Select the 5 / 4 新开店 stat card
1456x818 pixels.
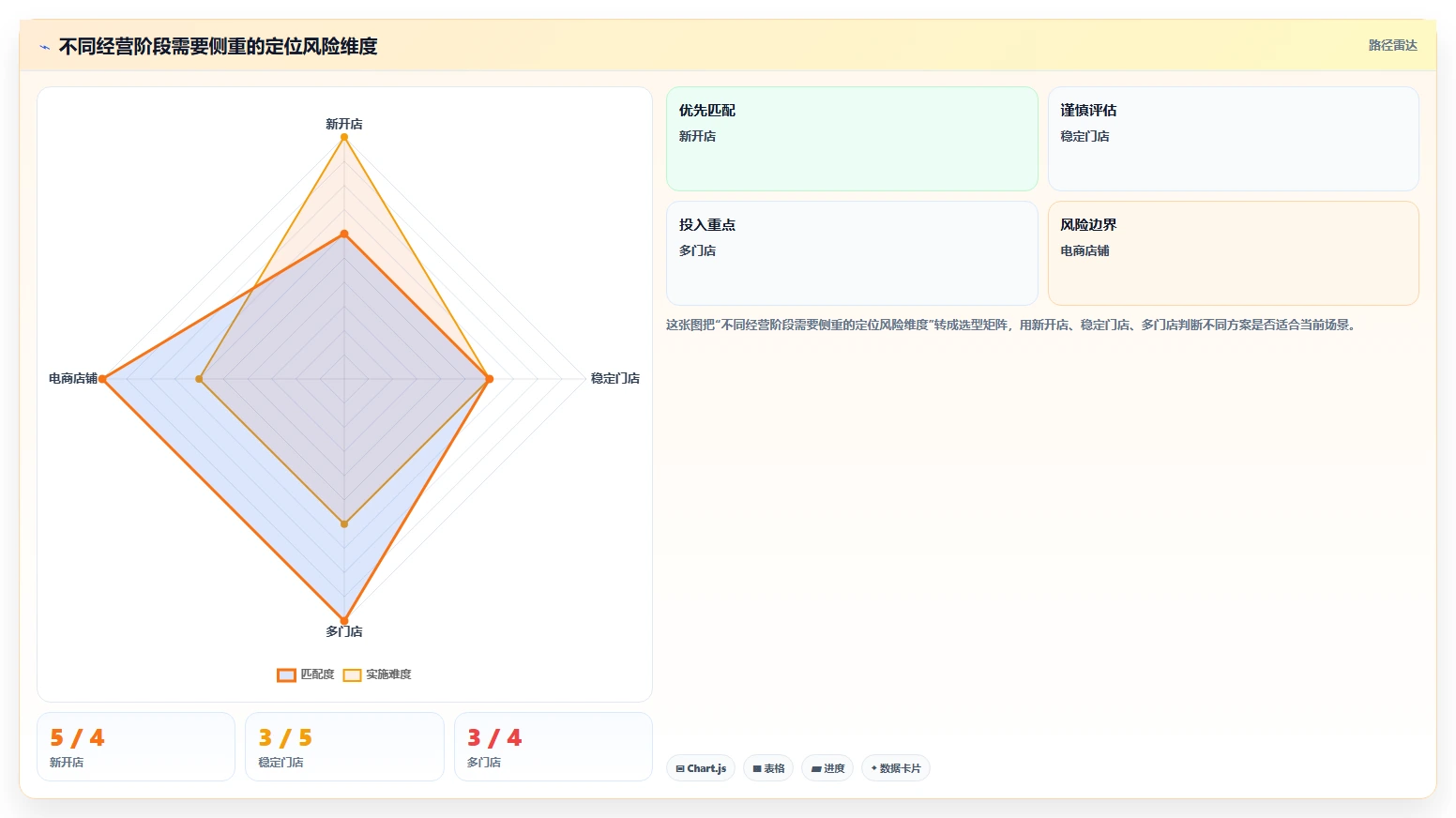coord(136,747)
